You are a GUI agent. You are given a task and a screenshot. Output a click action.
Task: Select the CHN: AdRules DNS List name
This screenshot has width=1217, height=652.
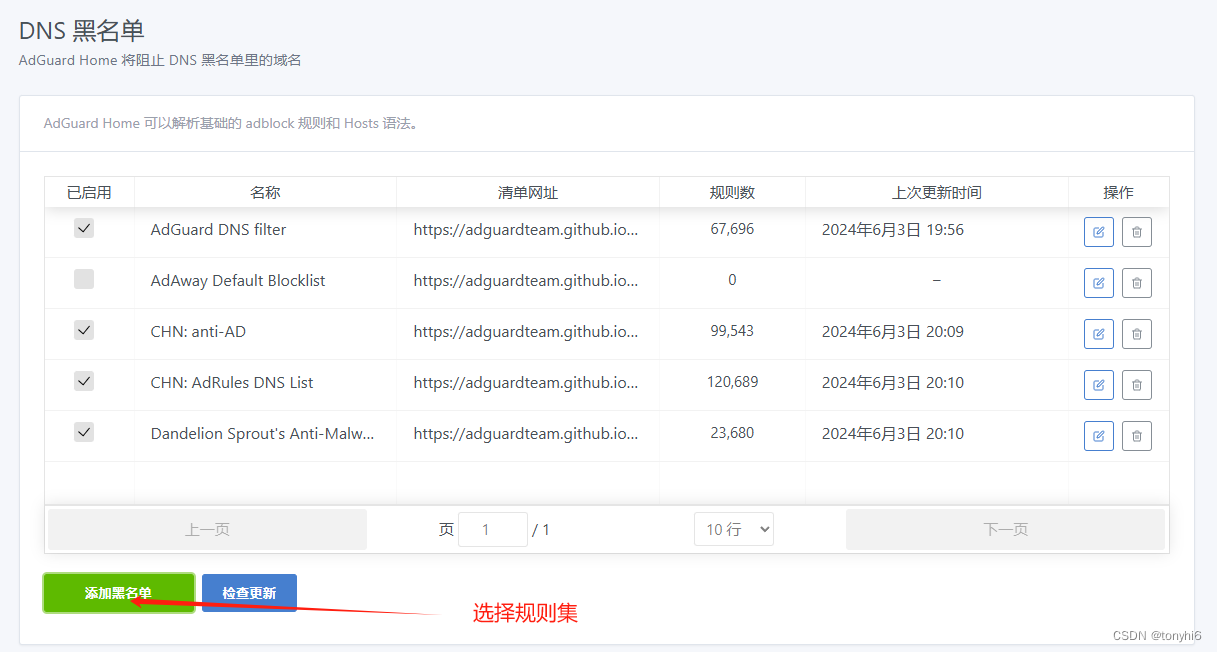pos(232,382)
